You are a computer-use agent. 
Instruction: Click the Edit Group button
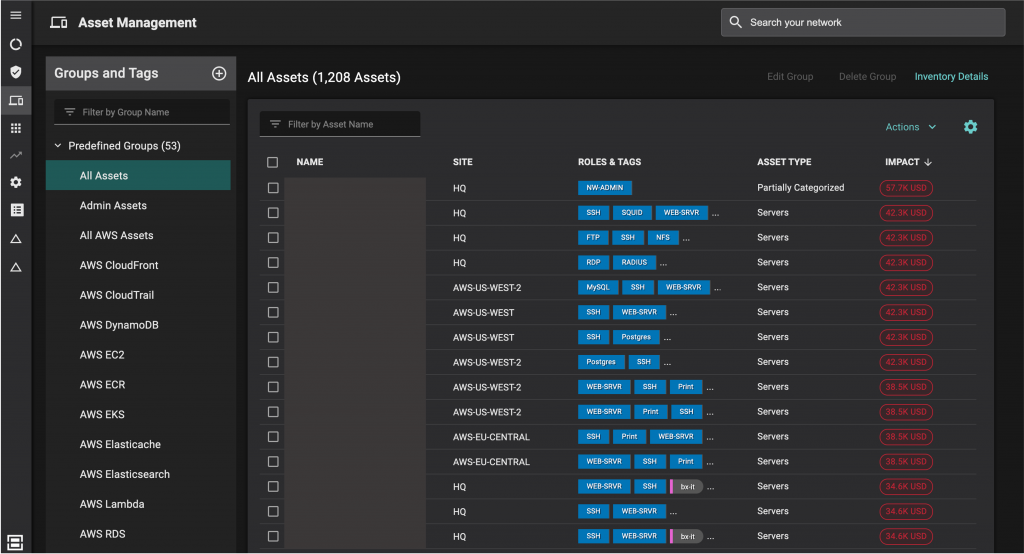(790, 77)
